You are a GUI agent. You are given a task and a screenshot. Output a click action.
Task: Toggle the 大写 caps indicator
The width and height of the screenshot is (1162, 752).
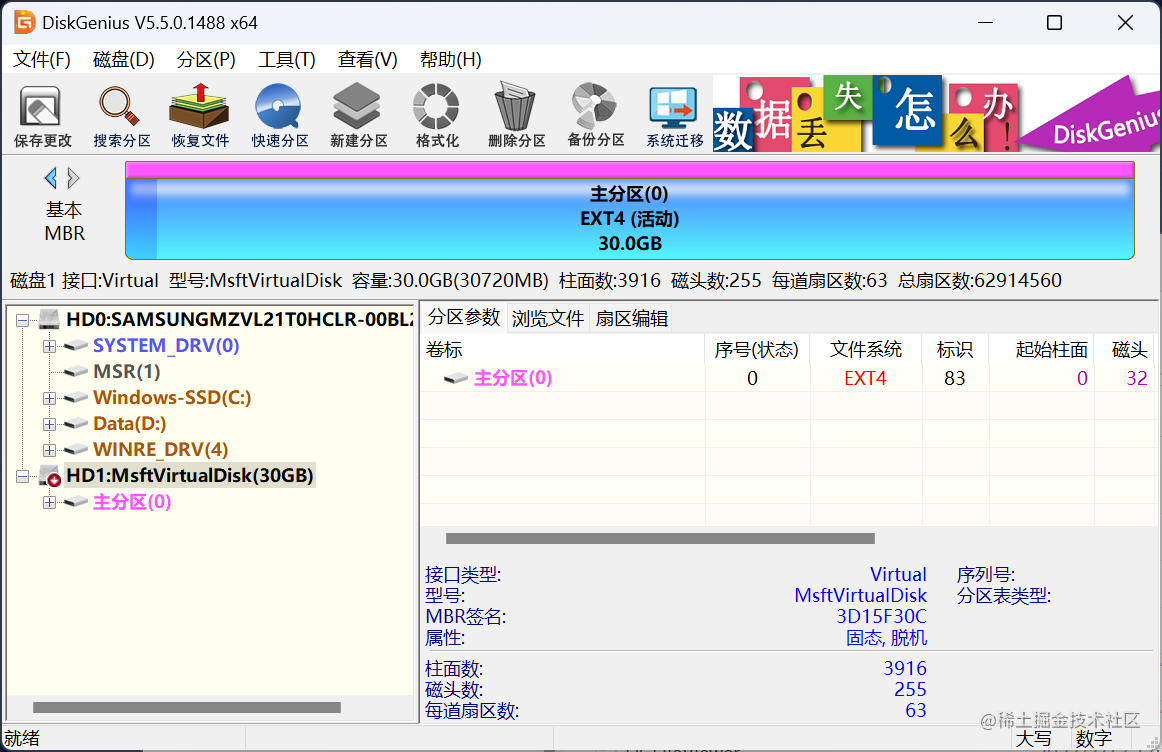pyautogui.click(x=1035, y=738)
